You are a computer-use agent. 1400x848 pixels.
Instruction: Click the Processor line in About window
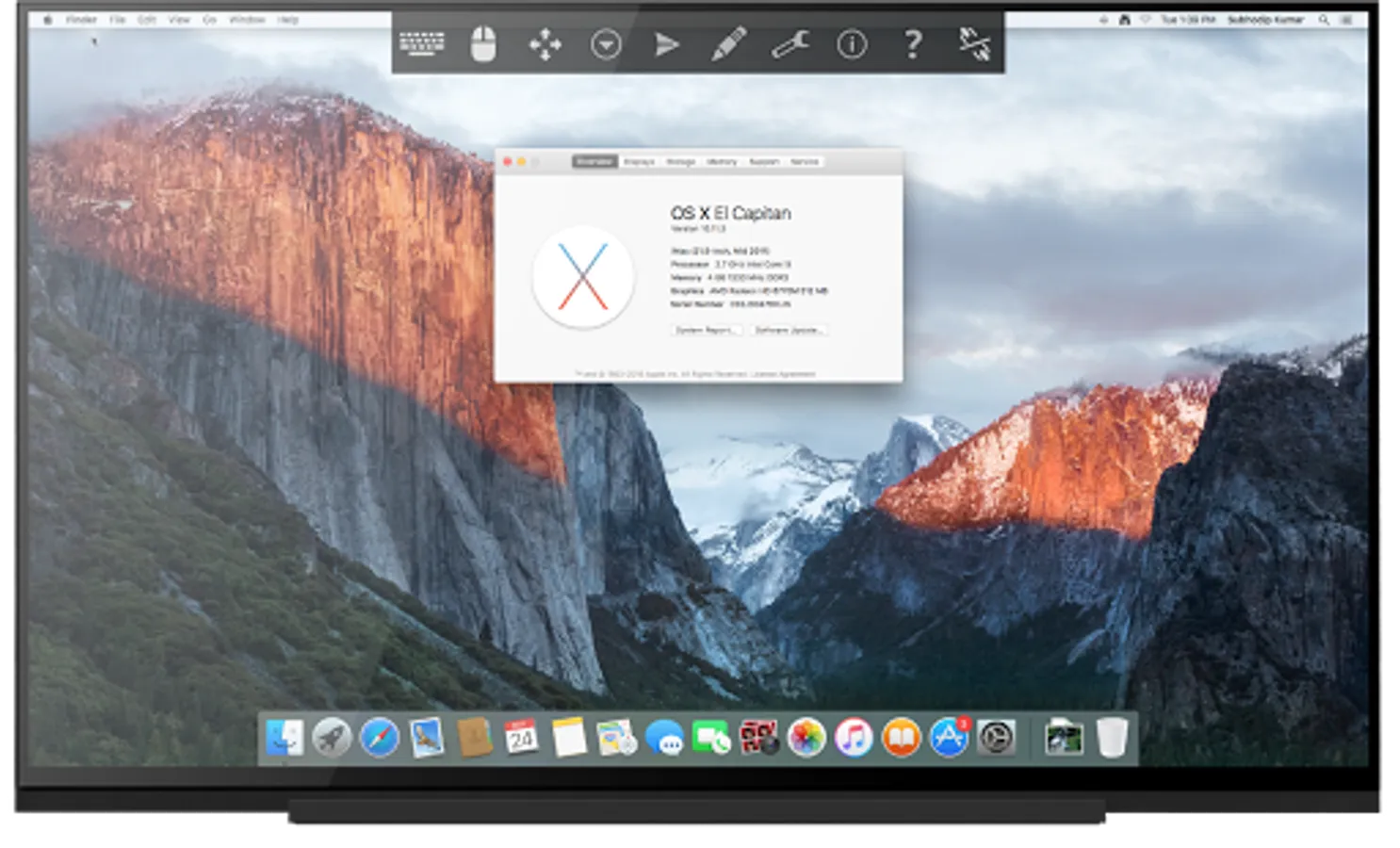[731, 265]
